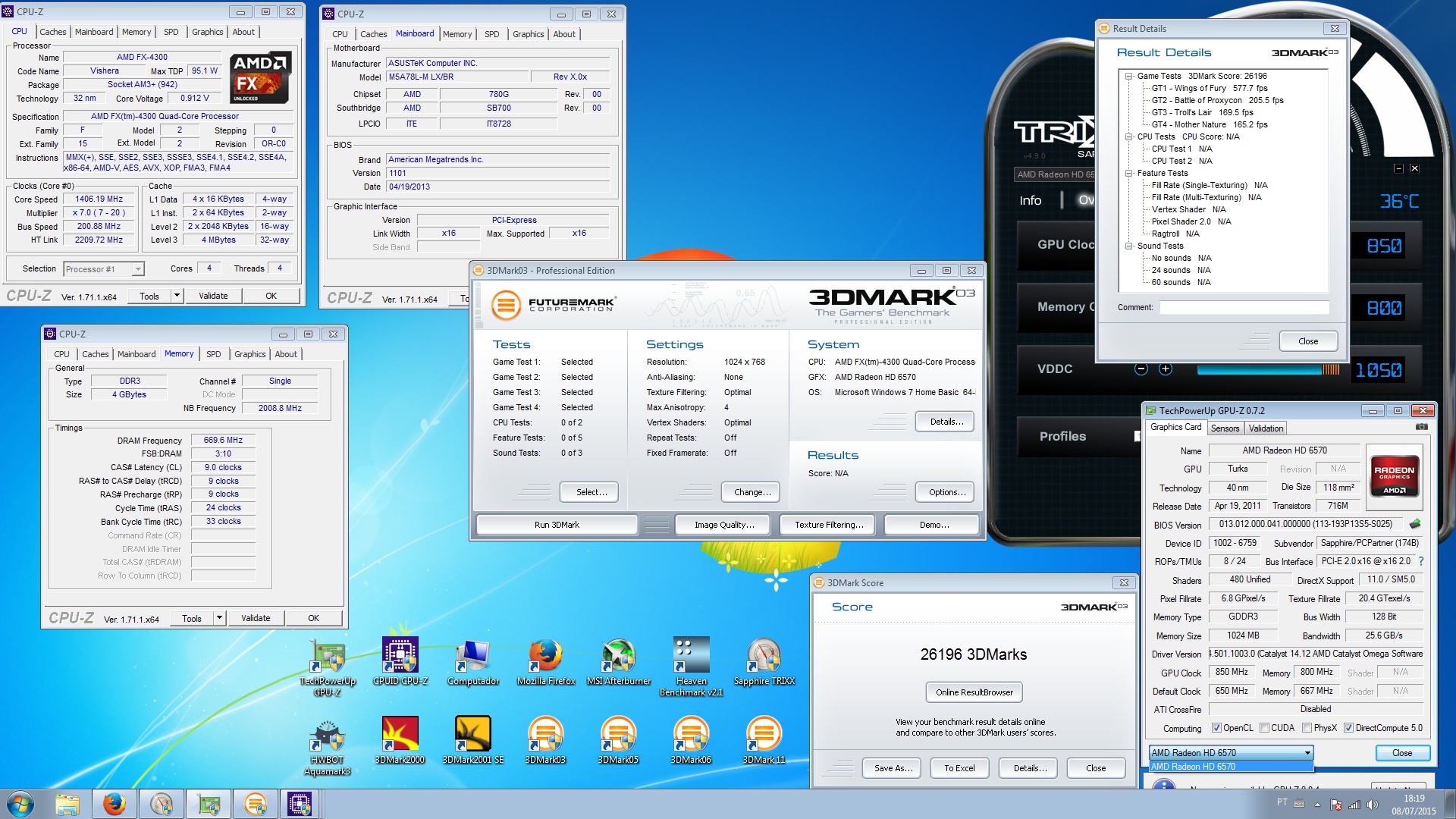The image size is (1456, 819).
Task: Click Comment field in Result Details
Action: pos(1244,307)
